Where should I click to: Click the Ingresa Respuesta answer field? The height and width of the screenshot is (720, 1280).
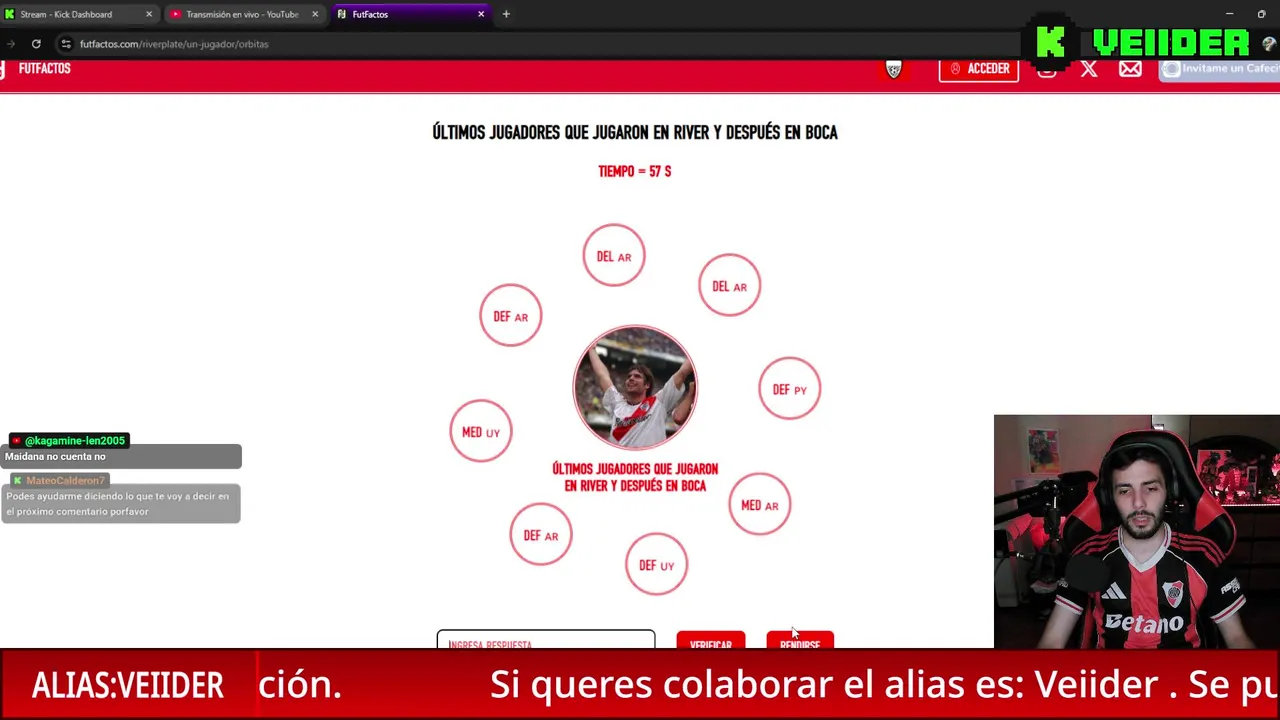pos(546,639)
